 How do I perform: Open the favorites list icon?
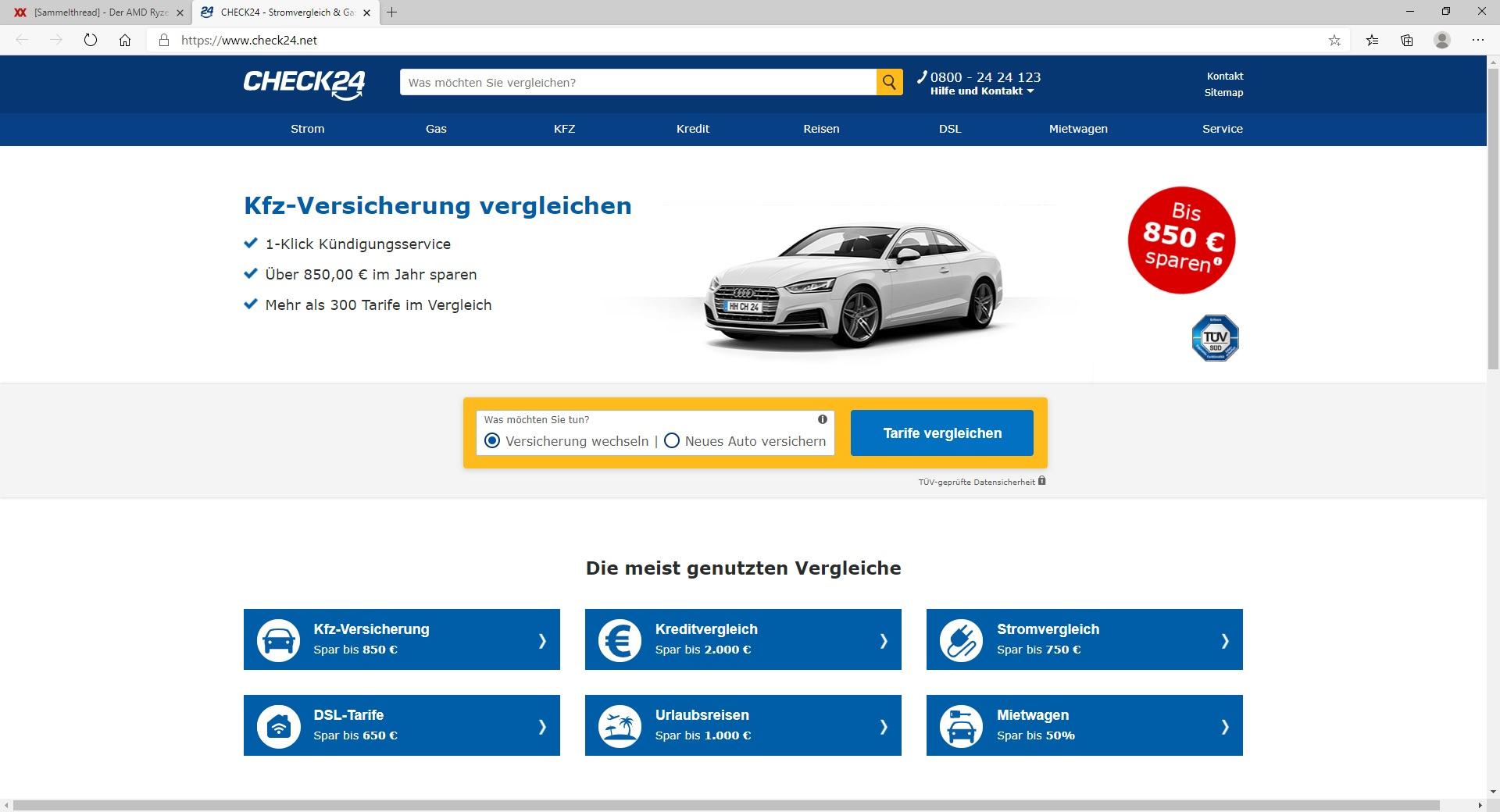pyautogui.click(x=1372, y=40)
